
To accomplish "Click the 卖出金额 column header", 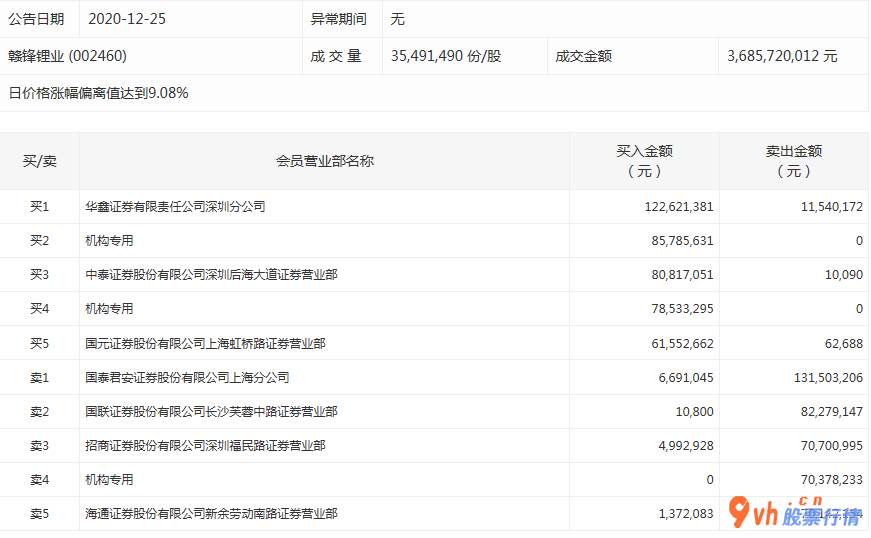I will [x=794, y=160].
